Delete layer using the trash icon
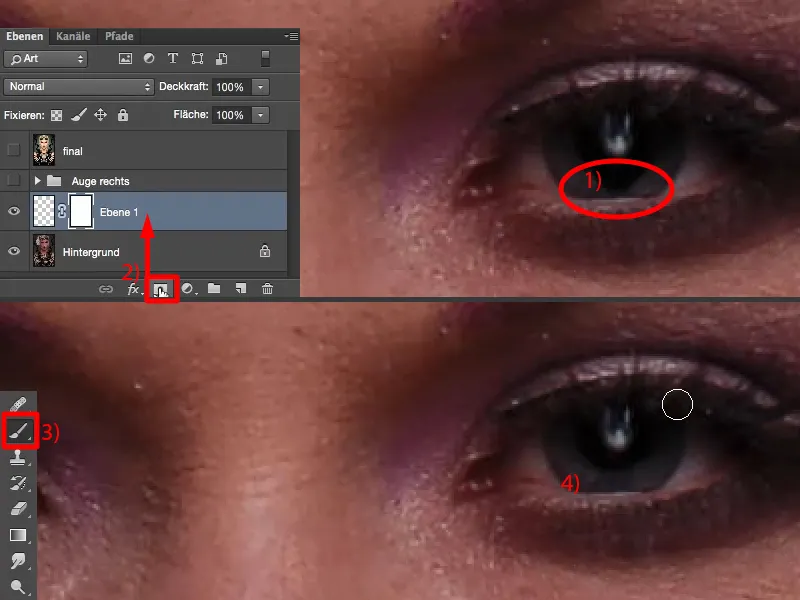The height and width of the screenshot is (600, 800). point(268,287)
